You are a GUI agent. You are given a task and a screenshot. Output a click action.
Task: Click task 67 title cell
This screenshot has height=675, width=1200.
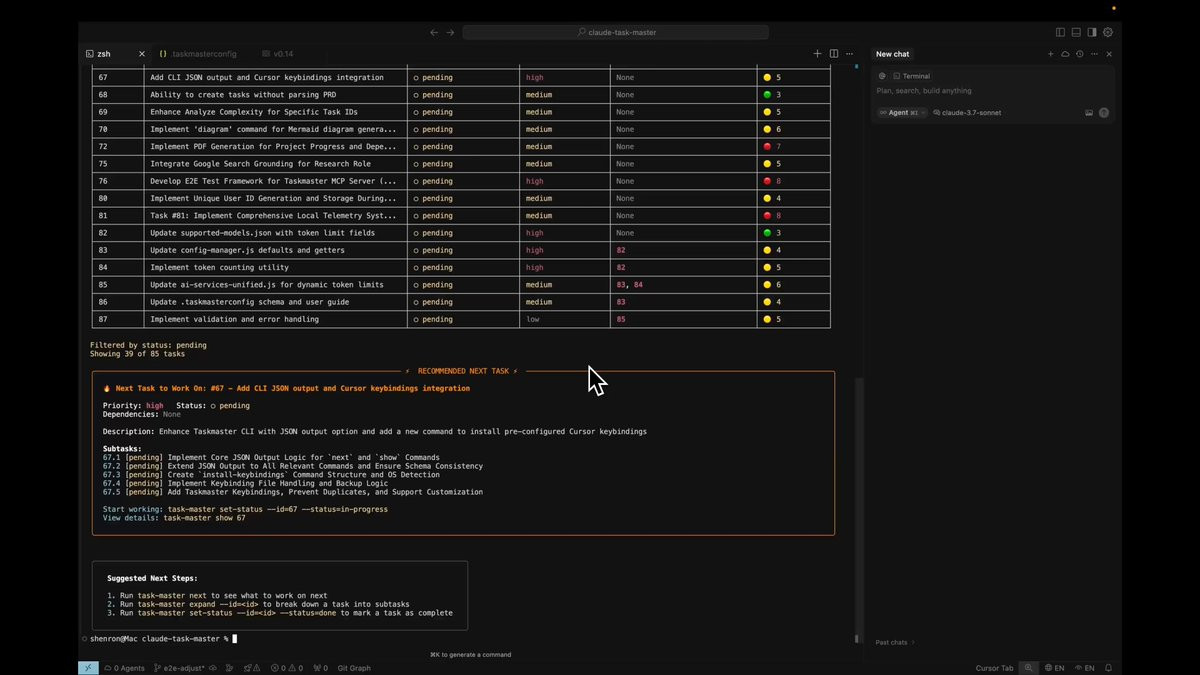[x=277, y=77]
